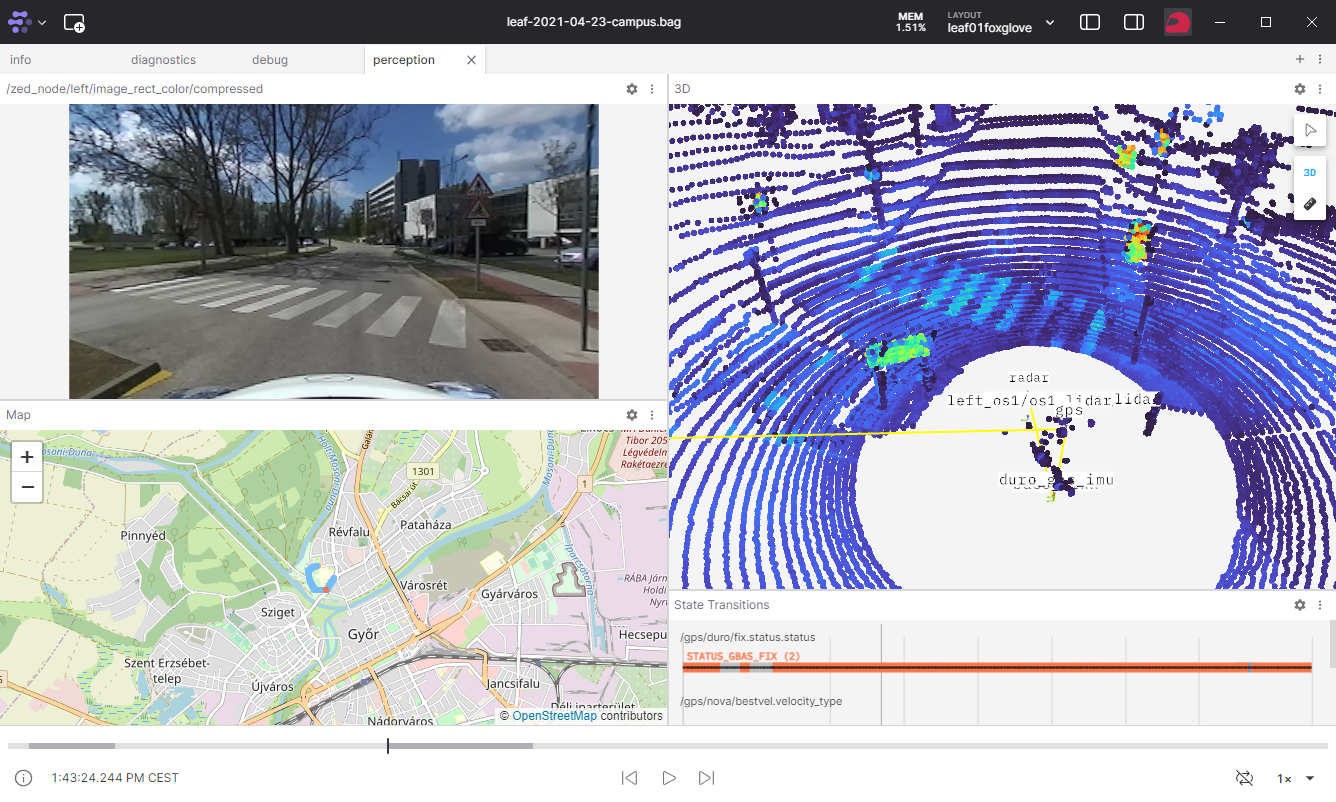Viewport: 1336px width, 802px height.
Task: Click the 1:43:24.244 PM CEST time display
Action: coord(115,778)
